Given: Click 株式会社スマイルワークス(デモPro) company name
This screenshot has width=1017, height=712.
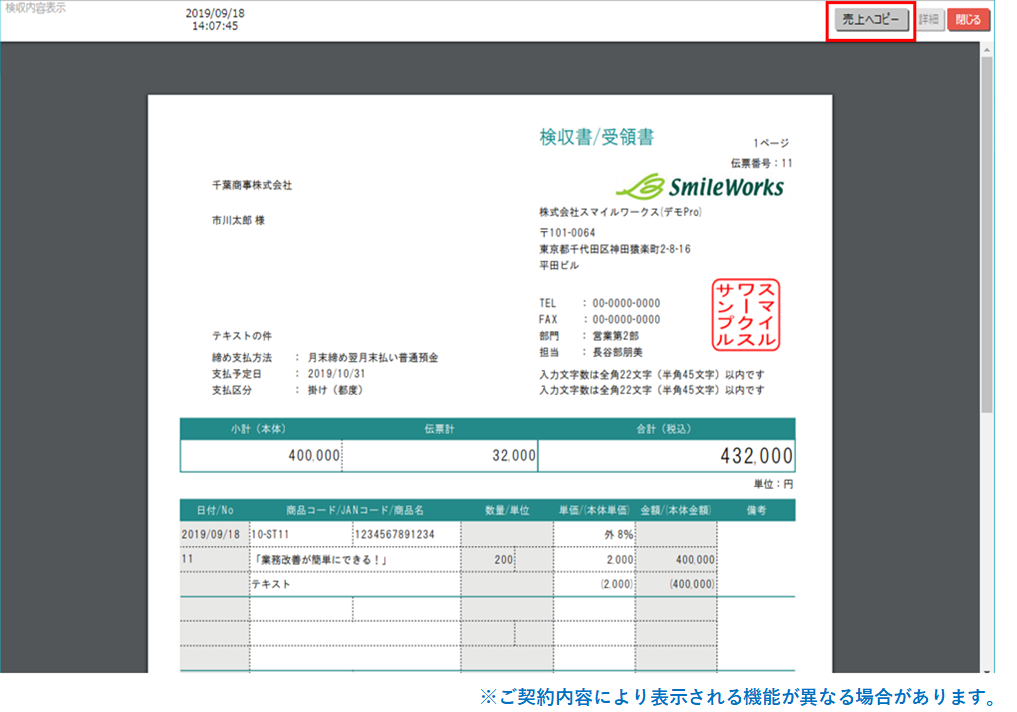Looking at the screenshot, I should click(620, 212).
